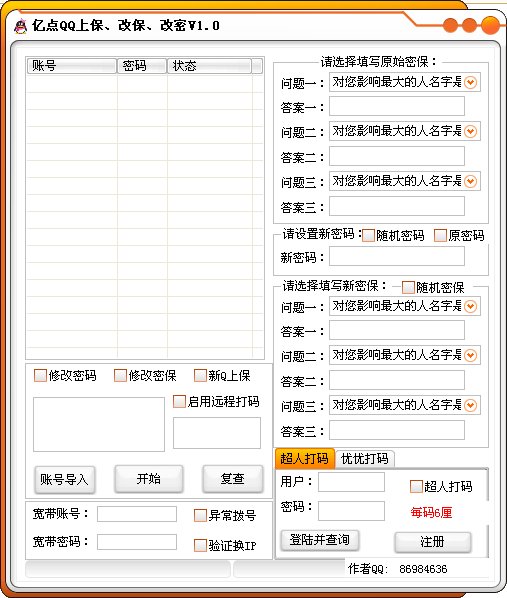Click the 账号 column header
The image size is (507, 598).
pos(72,66)
